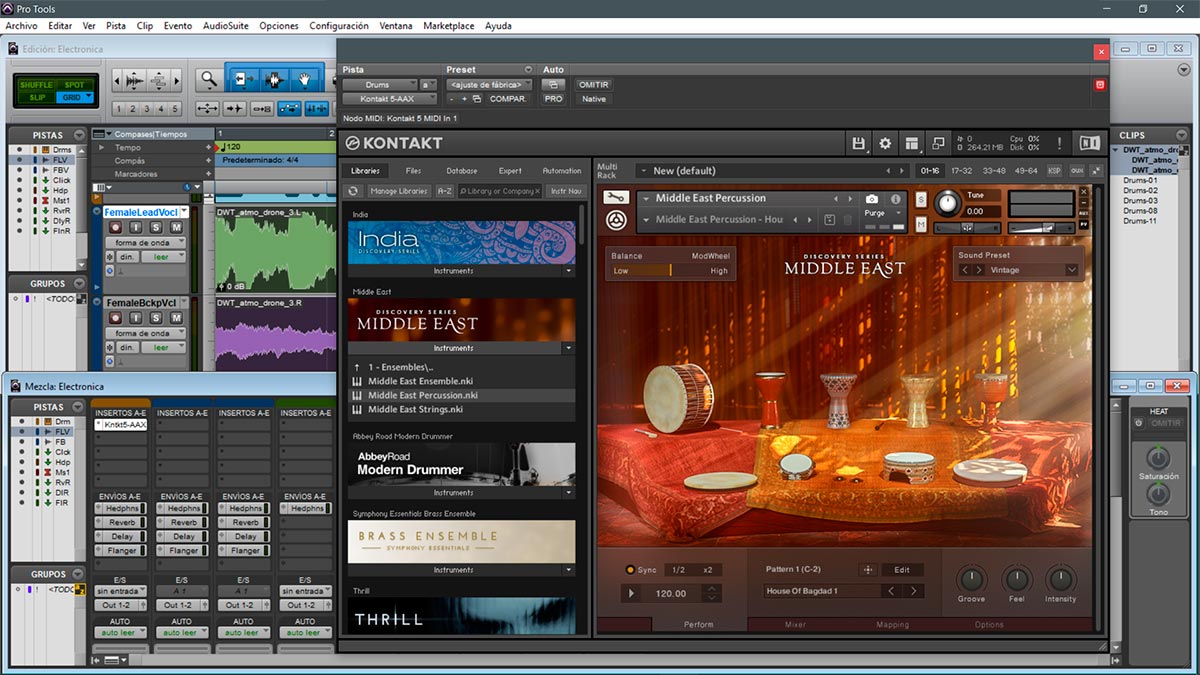Screen dimensions: 1200x675
Task: Click the snapshot save disk icon
Action: click(829, 220)
